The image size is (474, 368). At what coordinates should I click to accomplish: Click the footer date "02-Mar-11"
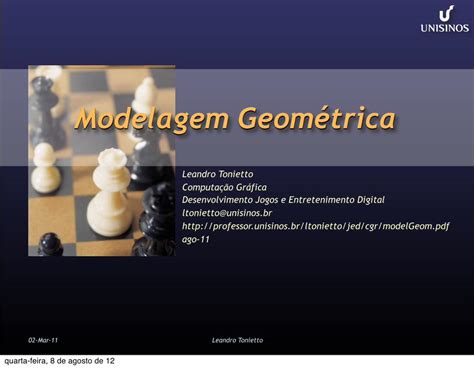coord(43,340)
